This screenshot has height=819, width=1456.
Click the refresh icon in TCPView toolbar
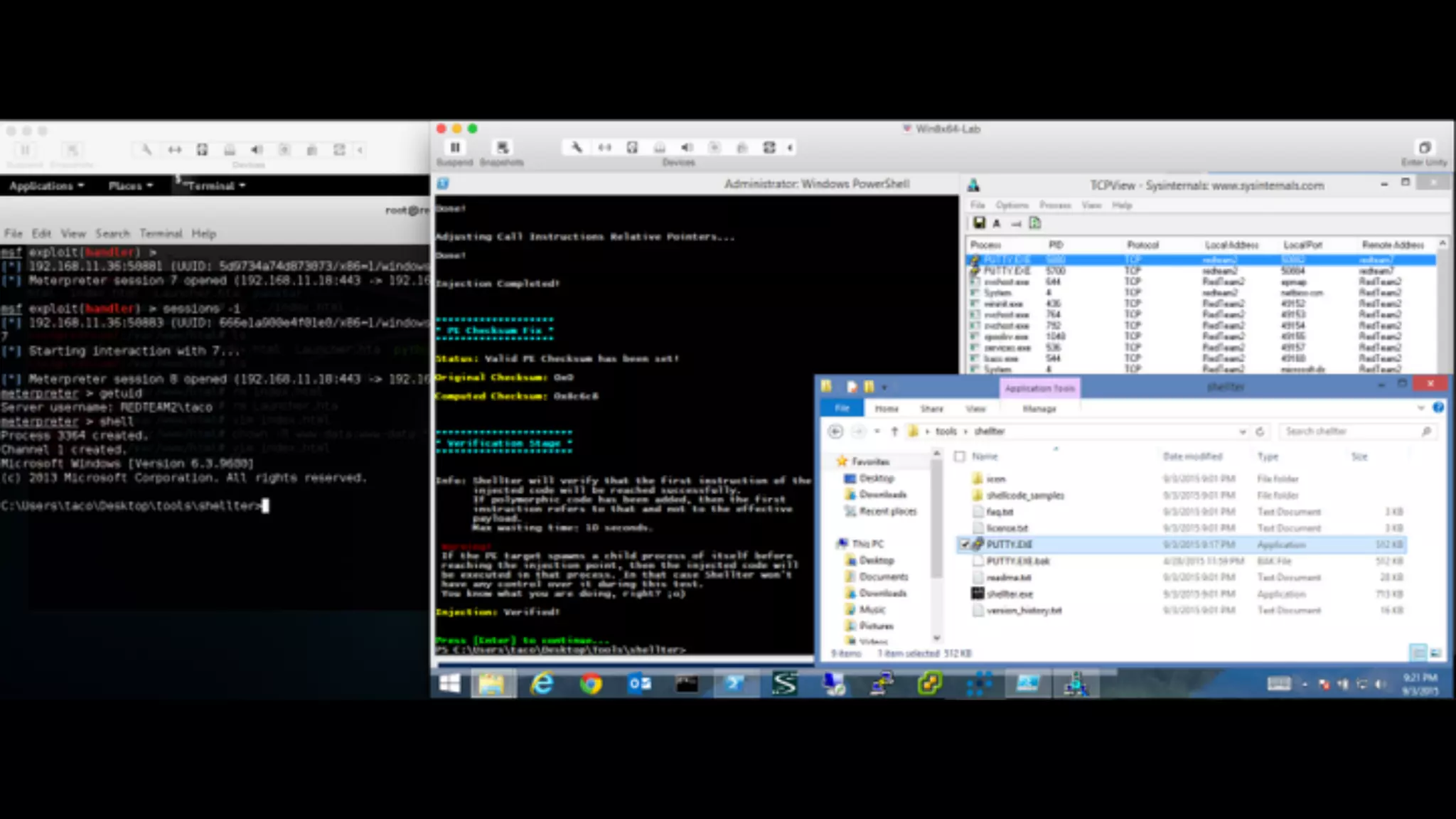tap(1035, 223)
